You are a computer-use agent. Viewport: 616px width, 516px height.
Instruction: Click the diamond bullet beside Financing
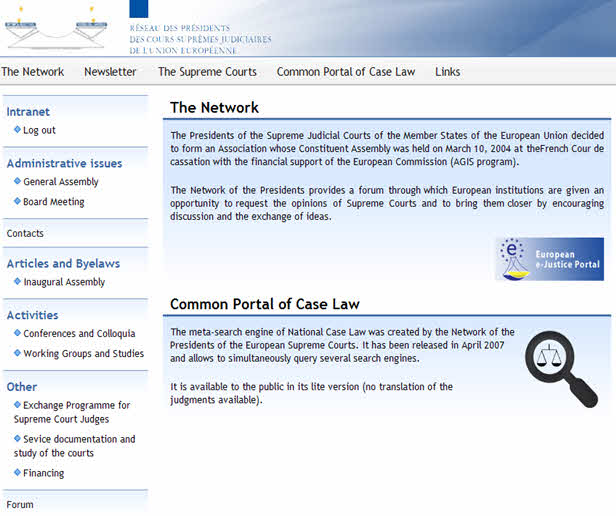coord(17,472)
